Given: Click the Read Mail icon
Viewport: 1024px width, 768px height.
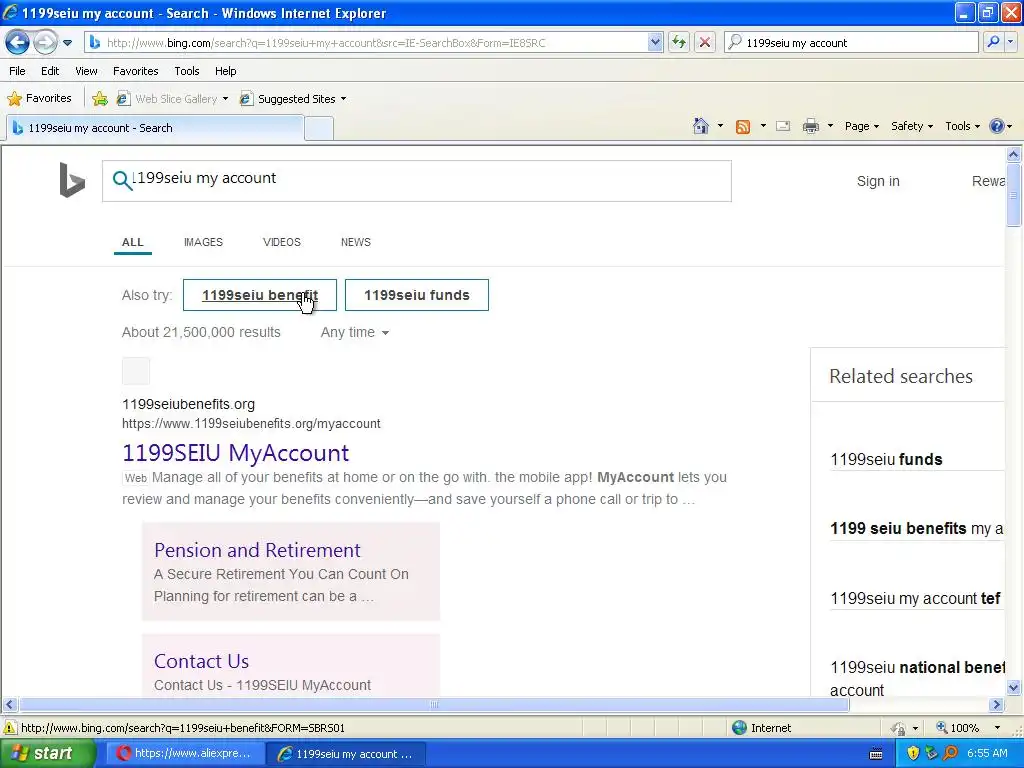Looking at the screenshot, I should pyautogui.click(x=783, y=126).
